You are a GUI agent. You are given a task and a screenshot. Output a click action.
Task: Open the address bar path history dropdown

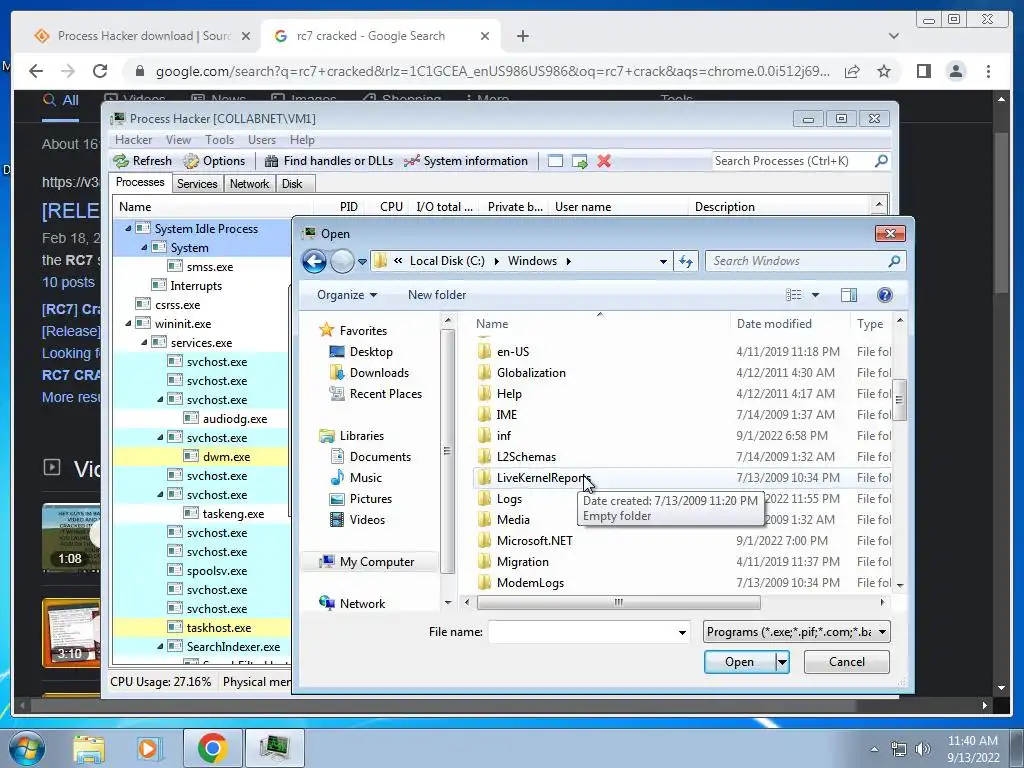[663, 261]
